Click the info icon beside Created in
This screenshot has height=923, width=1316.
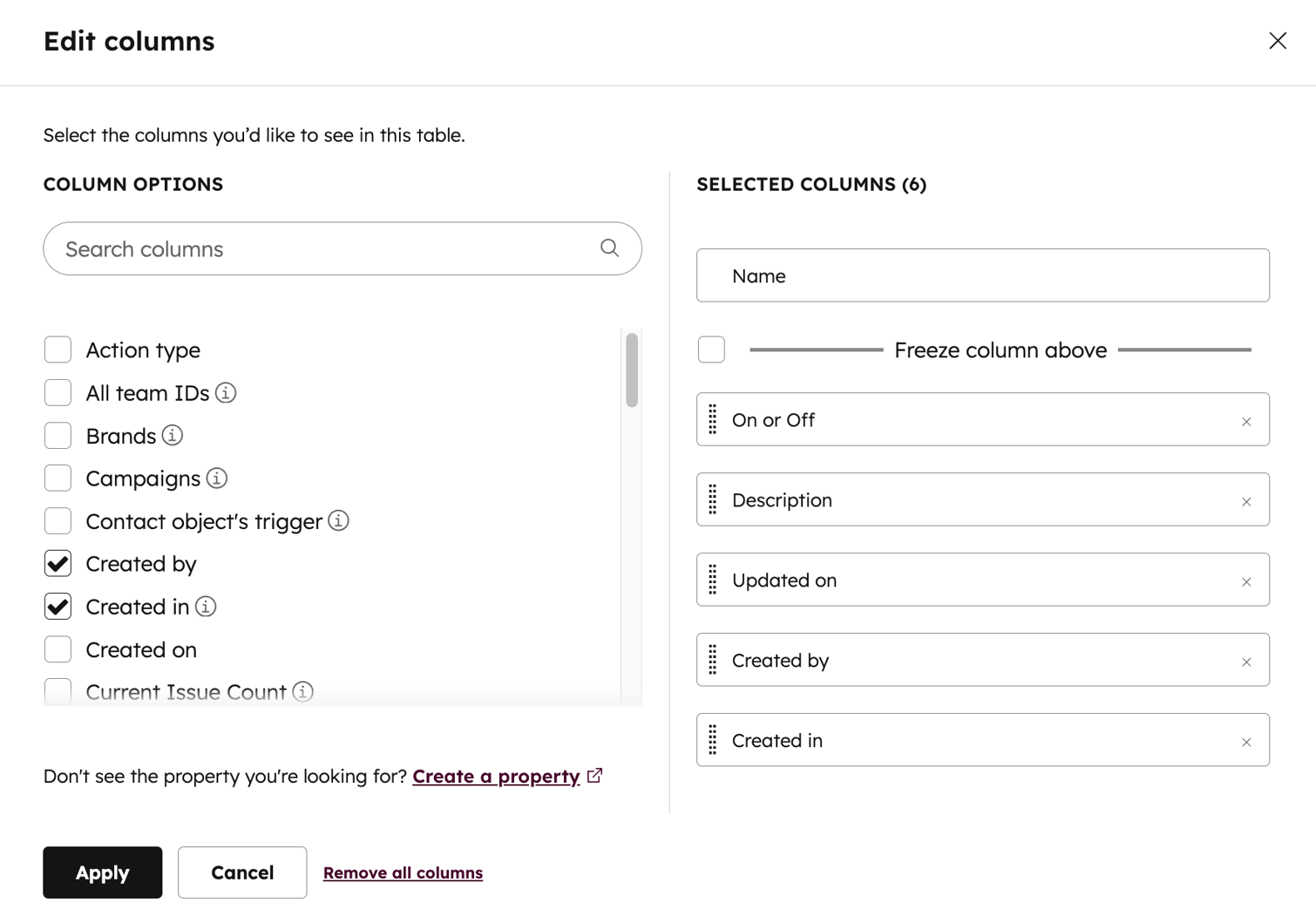pos(206,607)
